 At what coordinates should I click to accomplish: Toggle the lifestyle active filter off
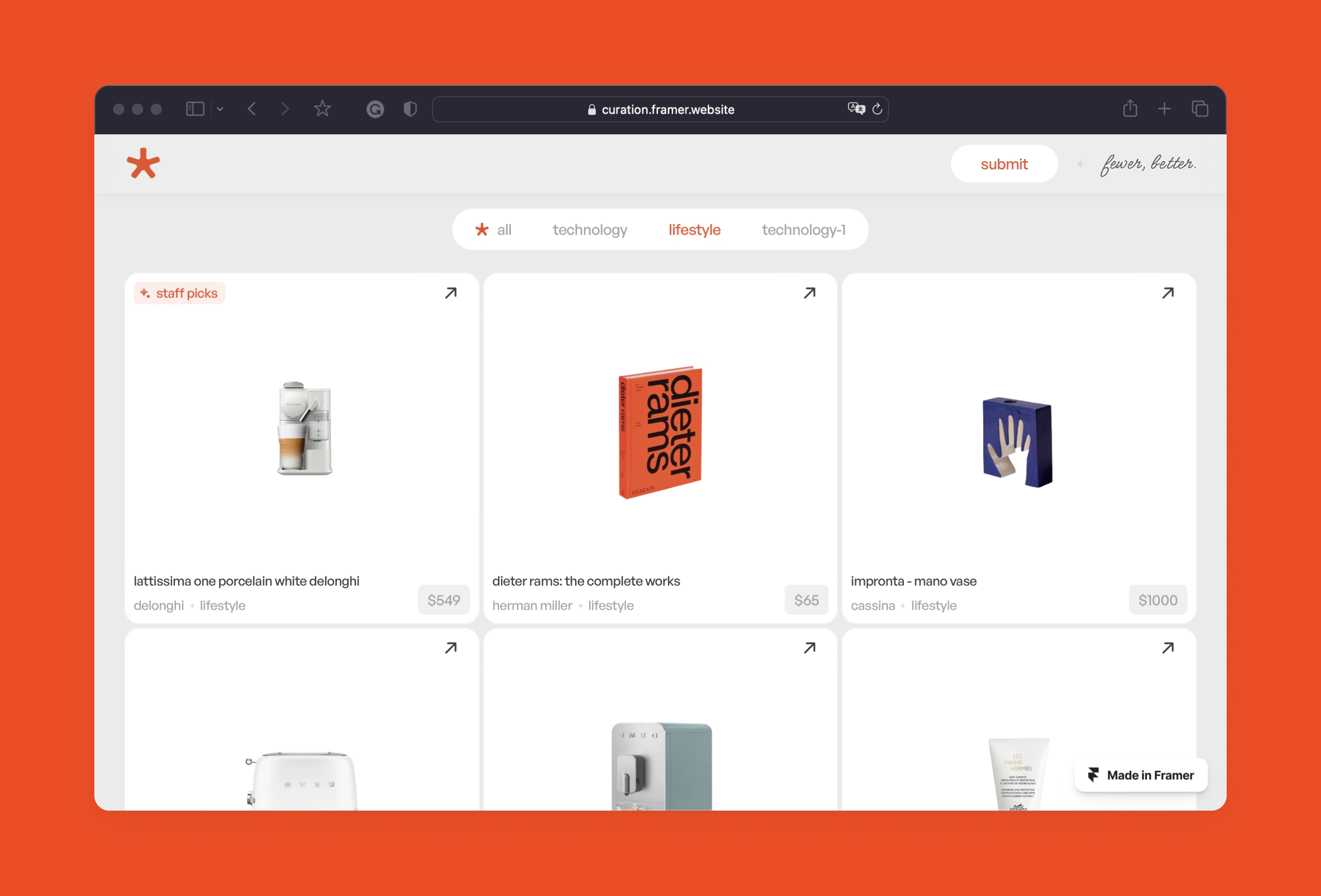[694, 229]
